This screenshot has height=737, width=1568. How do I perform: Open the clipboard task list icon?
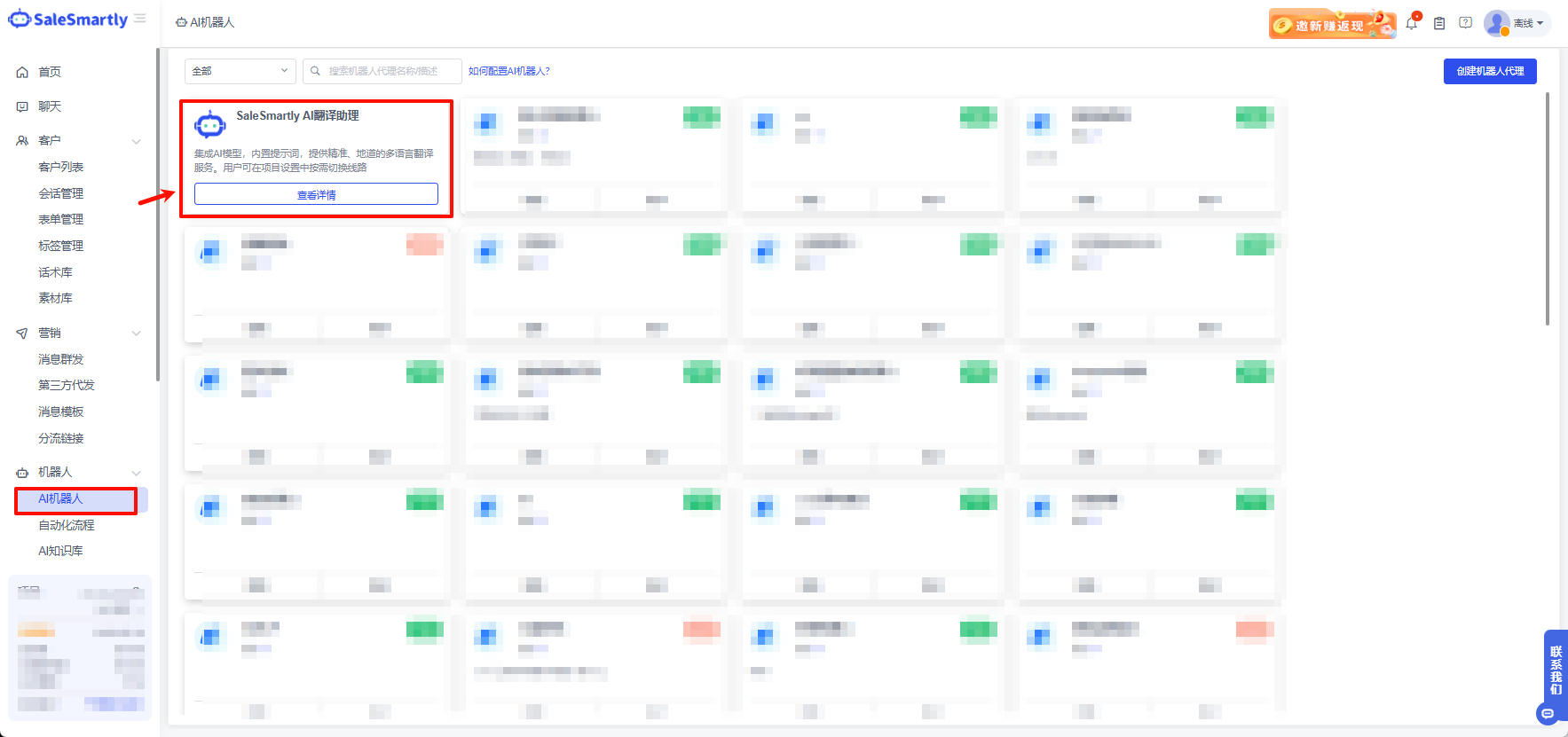(1439, 24)
